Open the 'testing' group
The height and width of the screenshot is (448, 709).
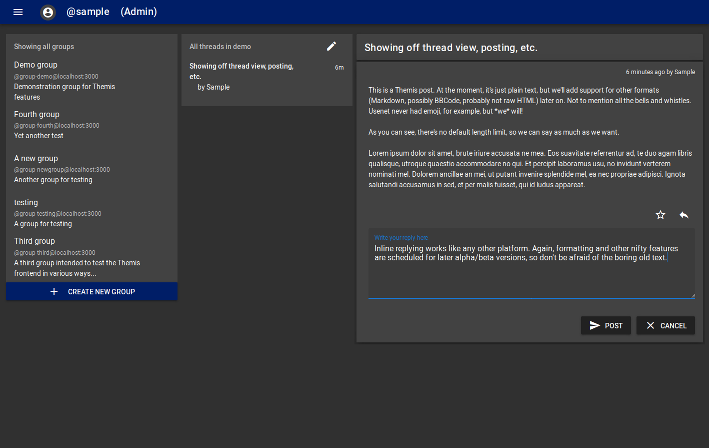click(26, 202)
